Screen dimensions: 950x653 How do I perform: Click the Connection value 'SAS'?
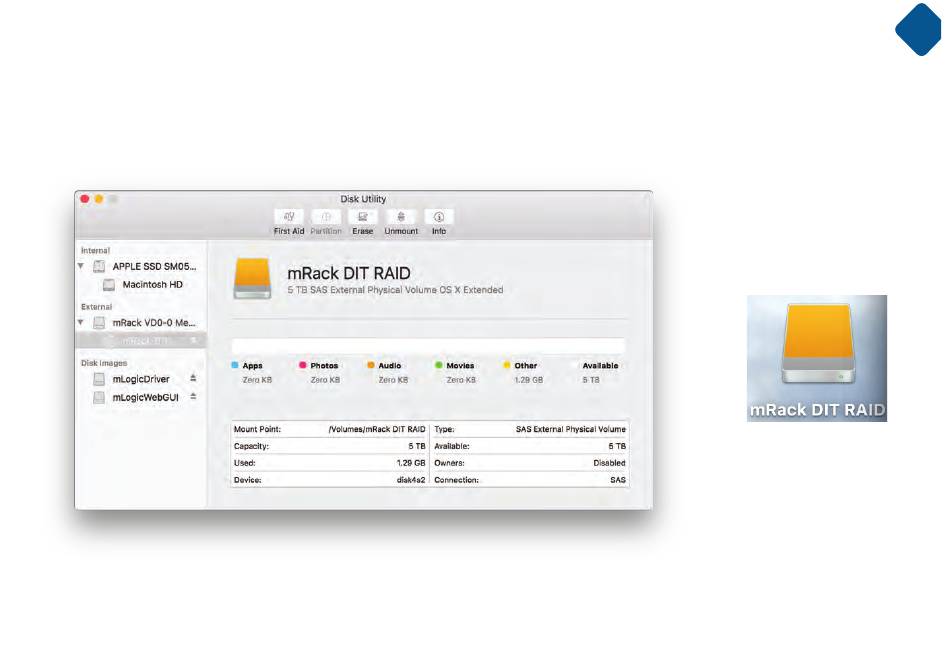(x=618, y=480)
